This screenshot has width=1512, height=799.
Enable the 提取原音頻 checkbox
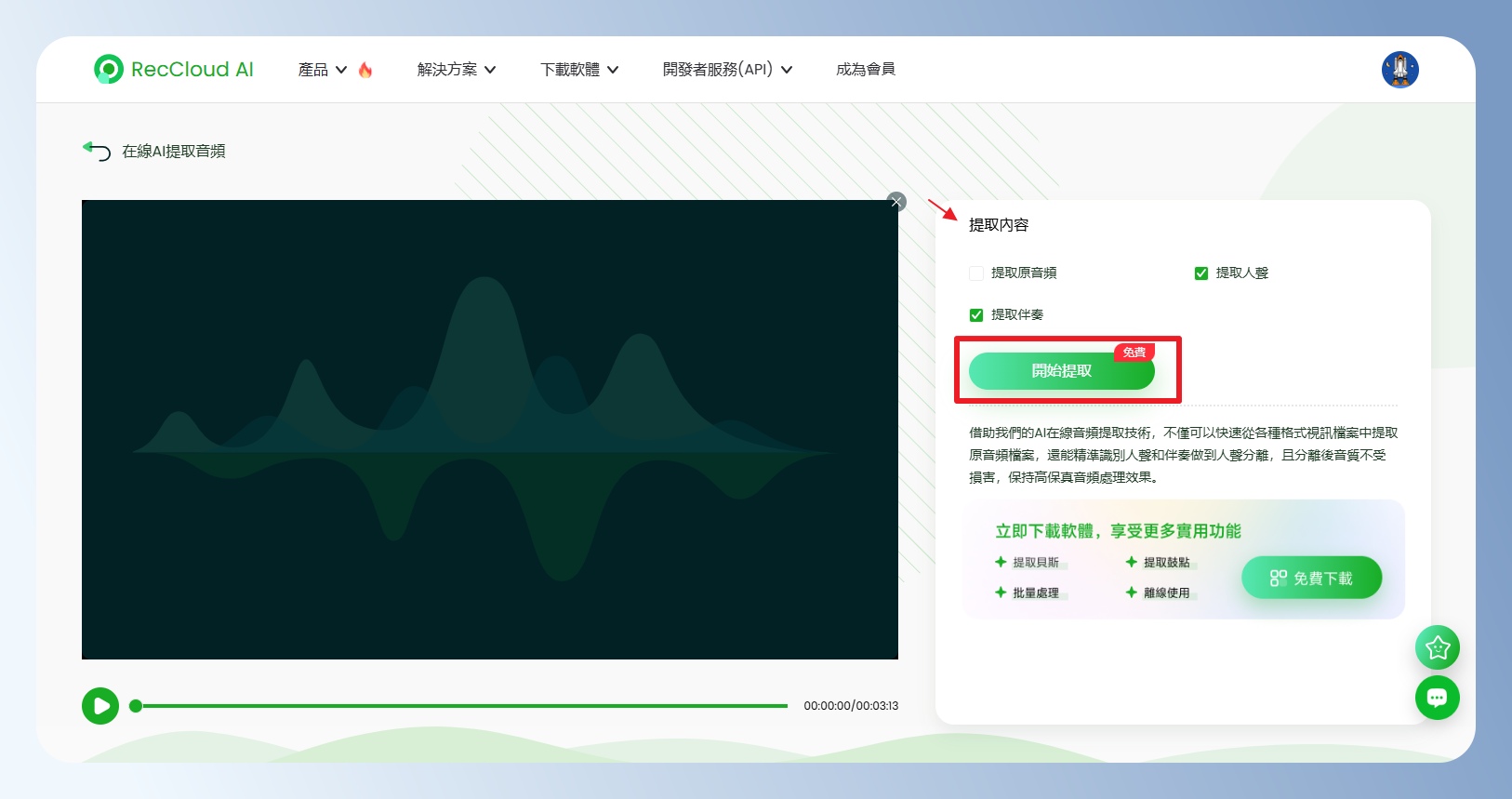[976, 273]
